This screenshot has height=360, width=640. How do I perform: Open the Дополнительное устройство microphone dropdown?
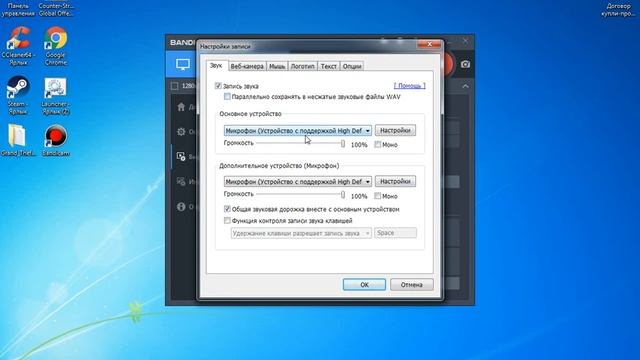298,181
